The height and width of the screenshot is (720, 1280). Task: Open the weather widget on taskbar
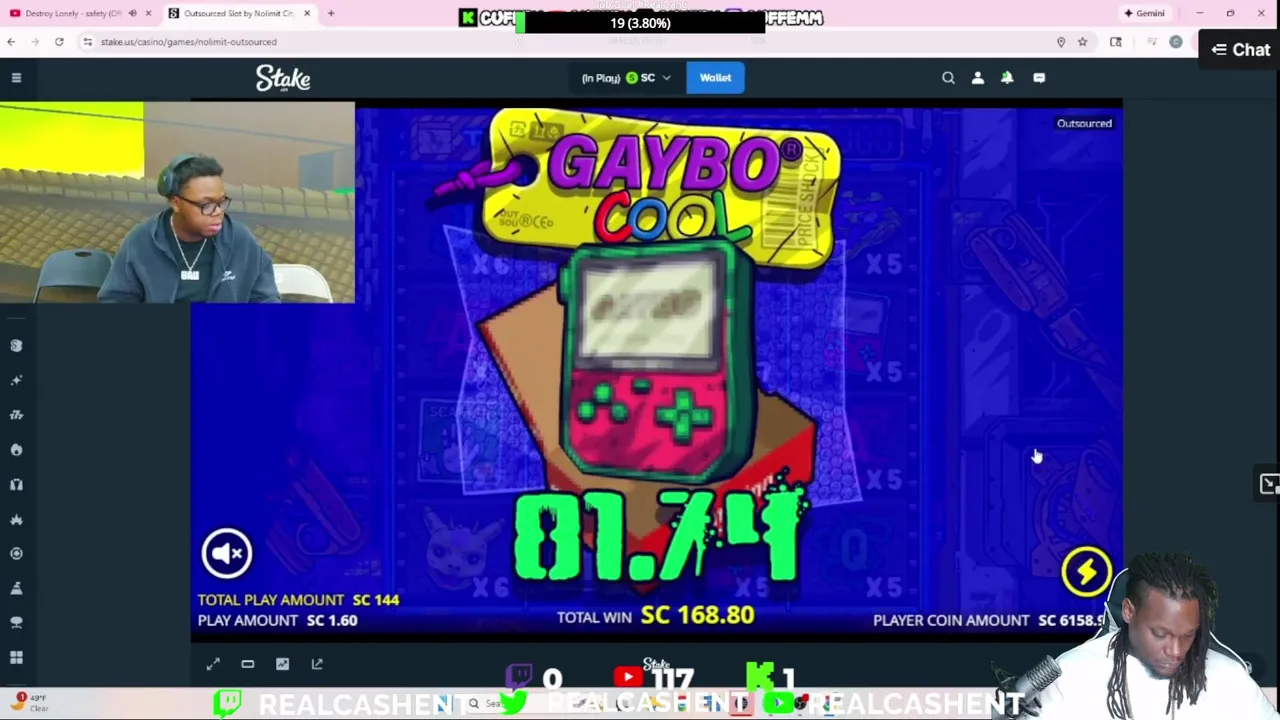[30, 702]
